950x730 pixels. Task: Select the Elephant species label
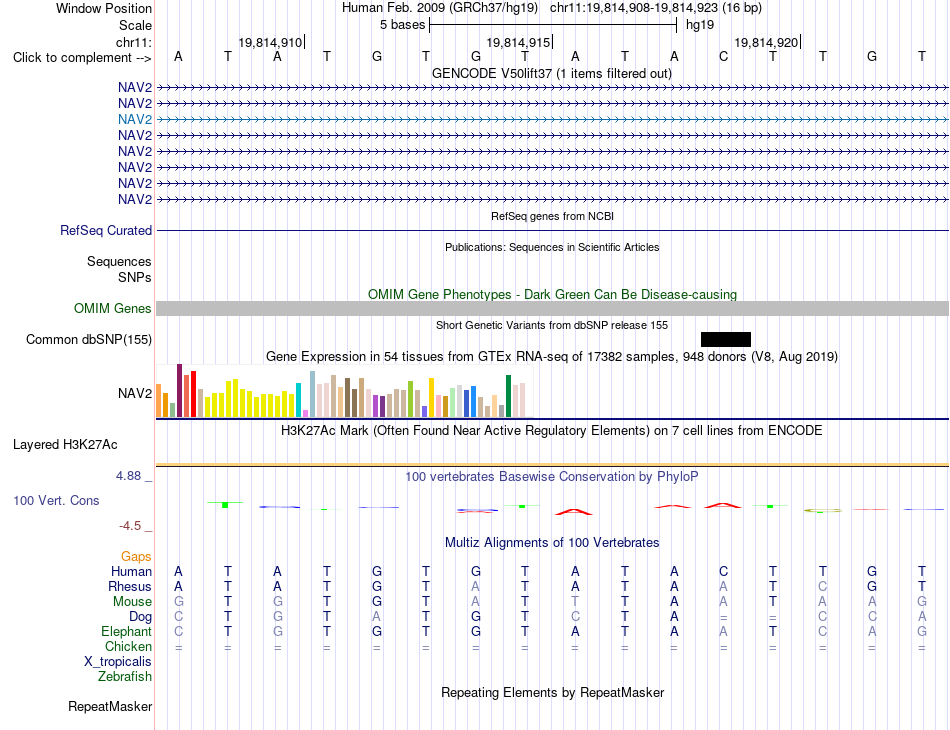point(127,631)
